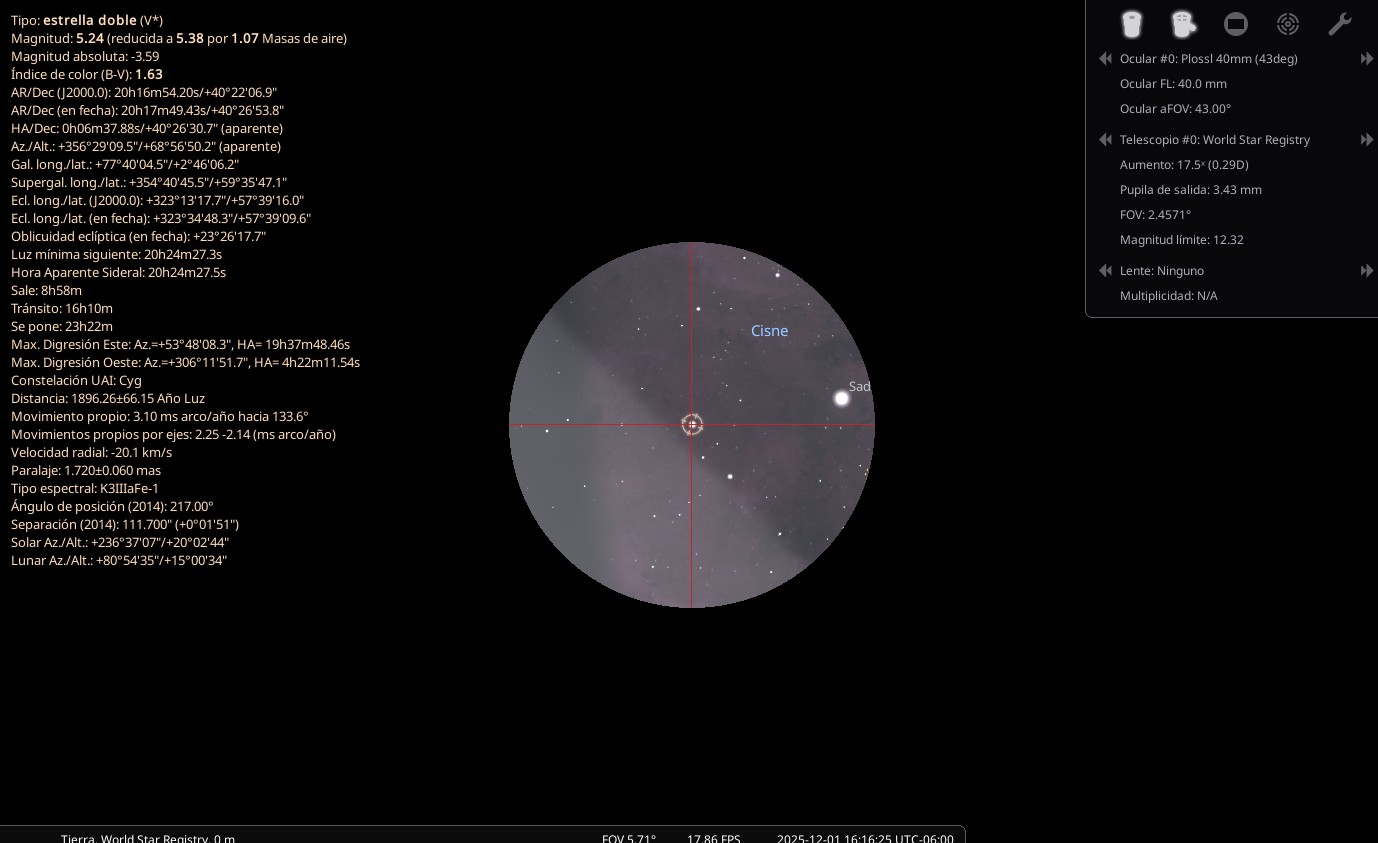Select next ocular after Plossl 40mm

1367,59
